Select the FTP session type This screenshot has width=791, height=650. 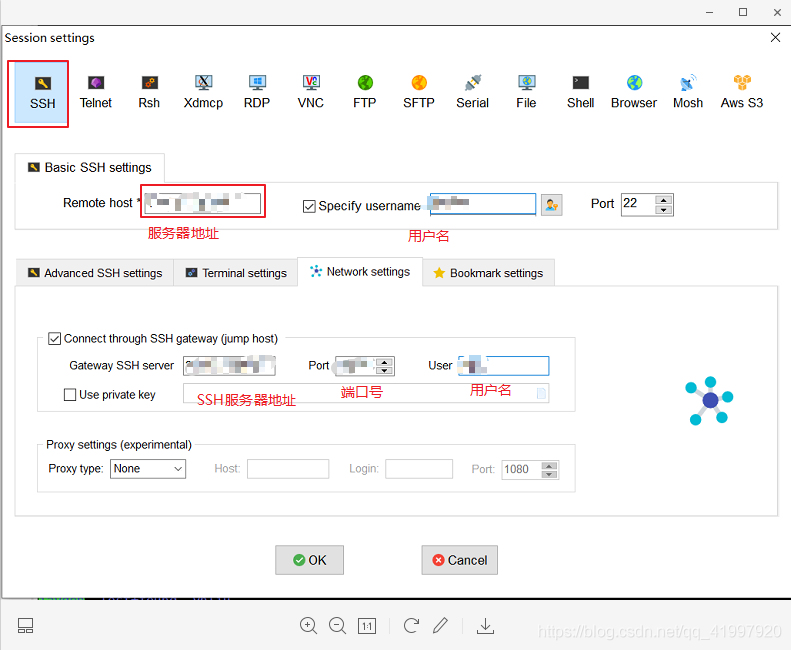(365, 93)
